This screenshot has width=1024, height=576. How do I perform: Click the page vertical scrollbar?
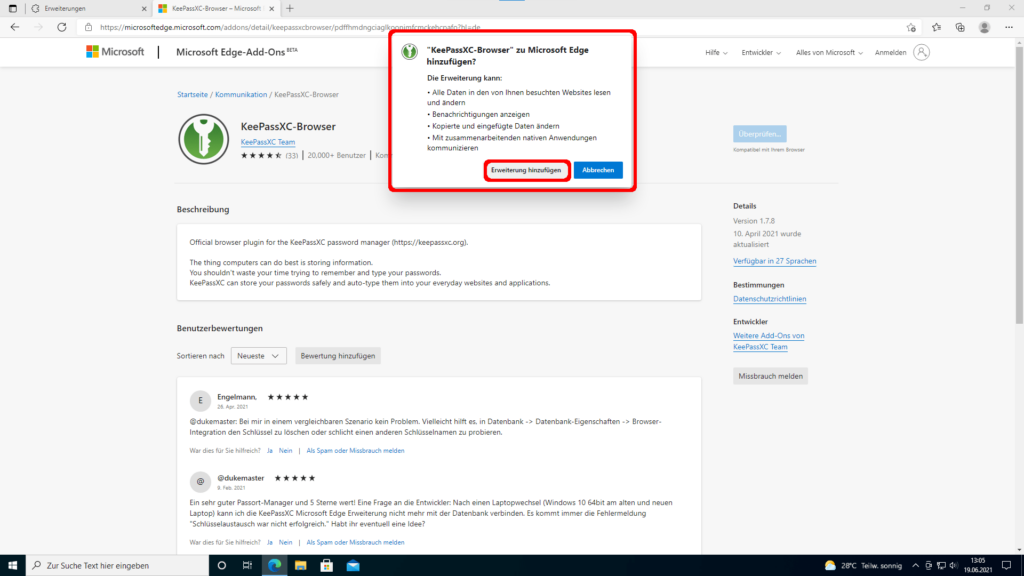click(x=1019, y=183)
